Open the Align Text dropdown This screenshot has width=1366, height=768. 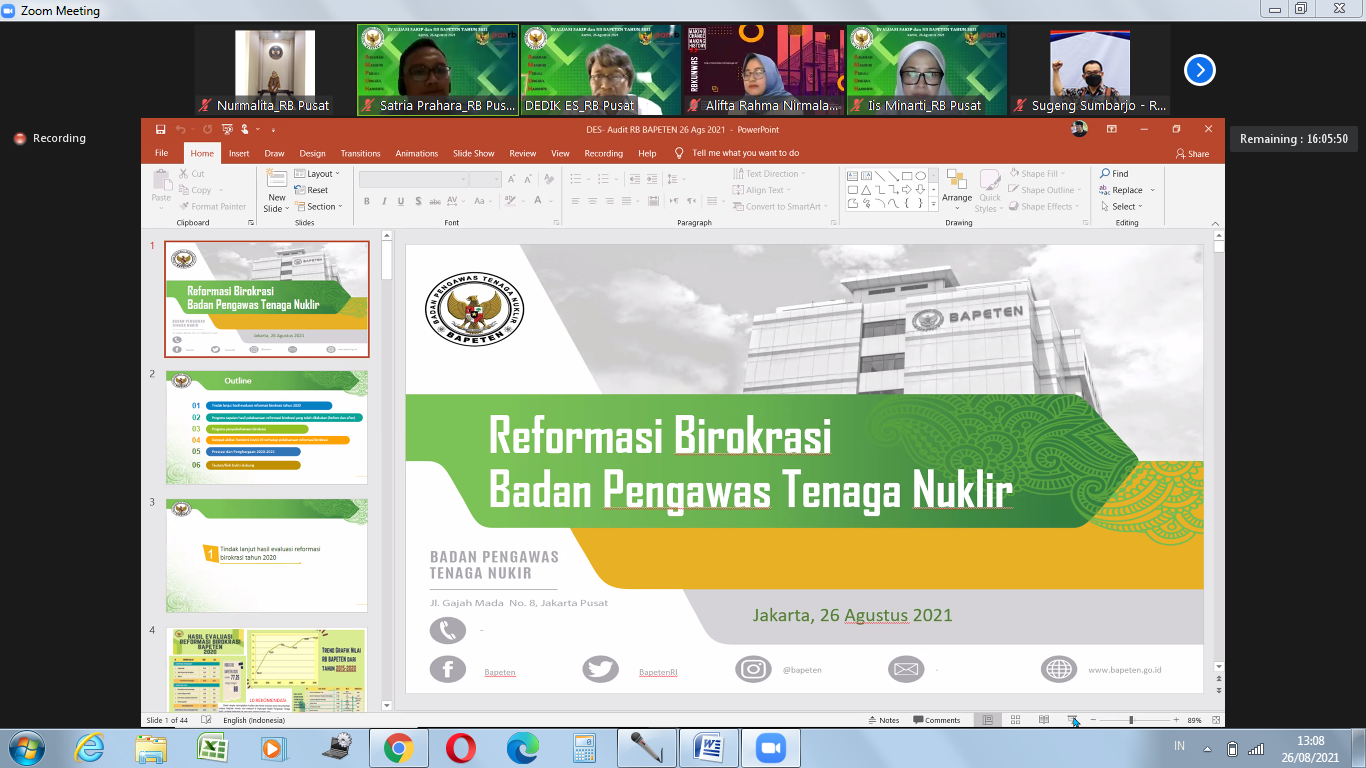763,190
